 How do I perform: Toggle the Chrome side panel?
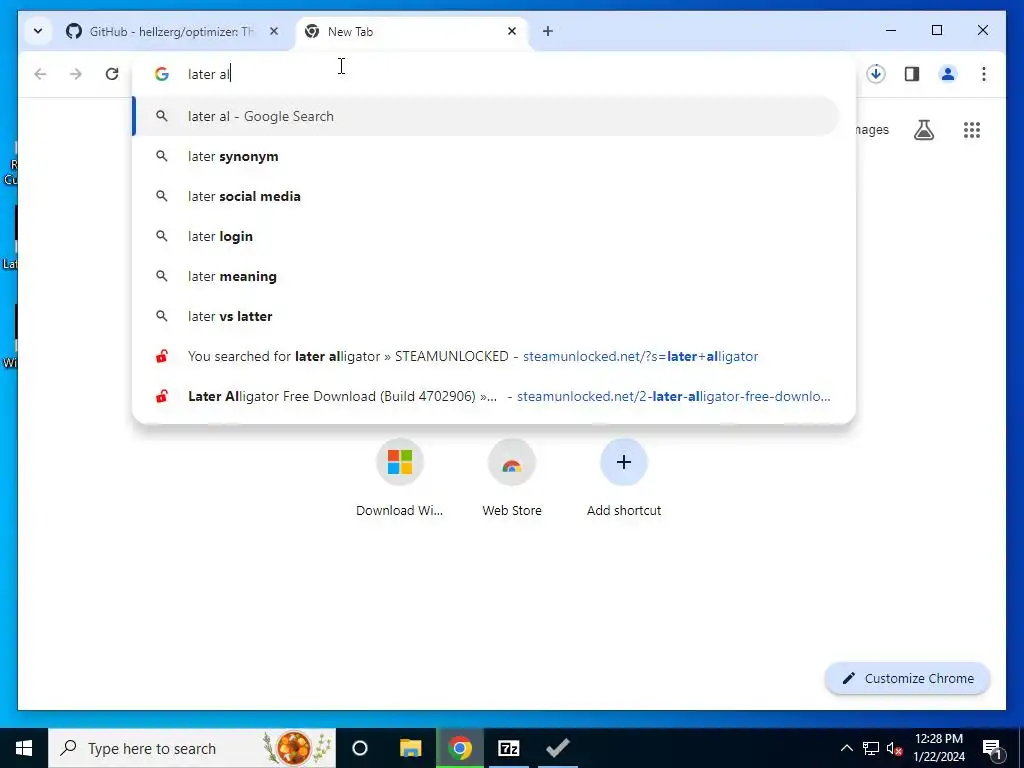(x=912, y=74)
